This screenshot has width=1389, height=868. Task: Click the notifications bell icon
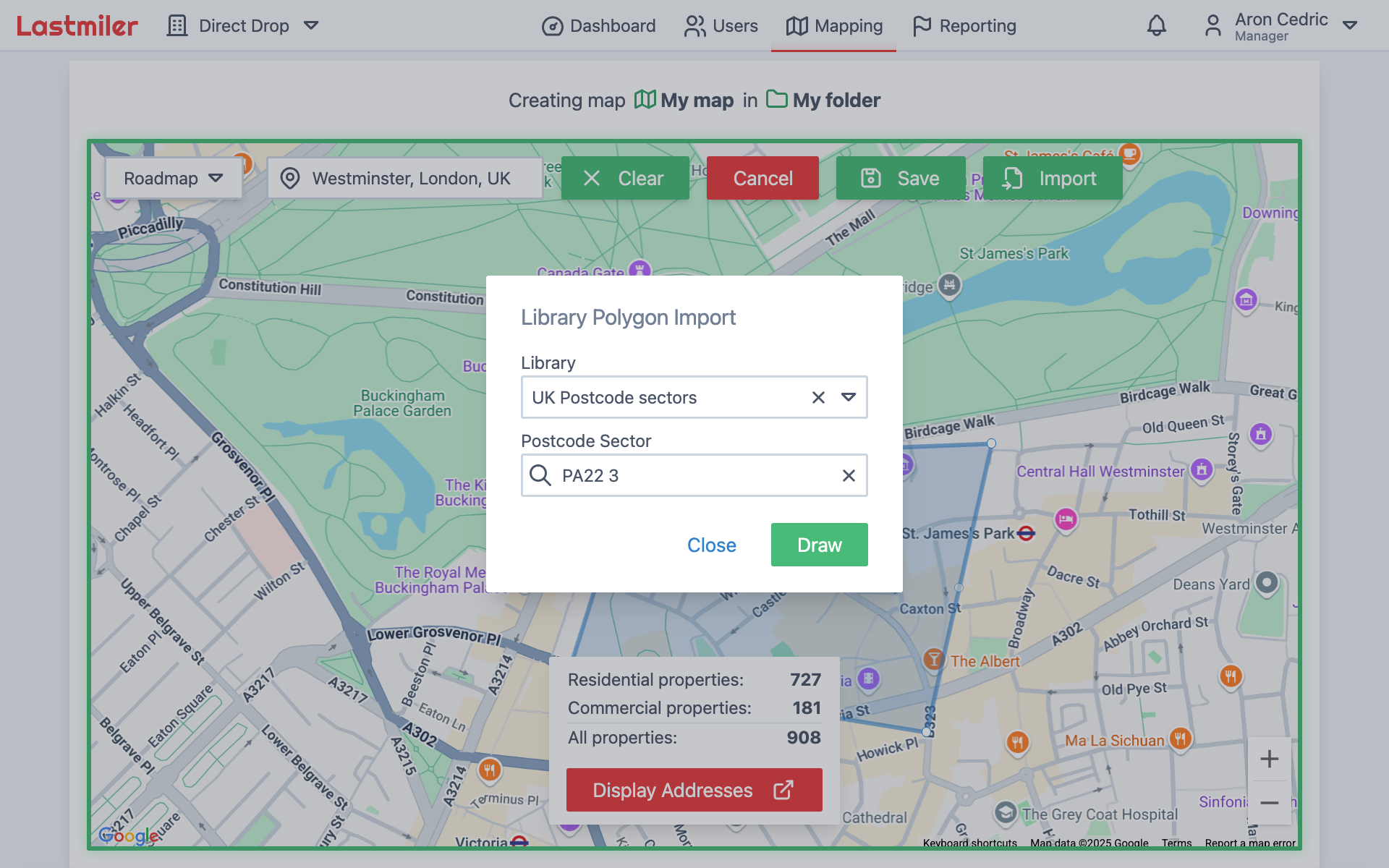click(x=1157, y=26)
